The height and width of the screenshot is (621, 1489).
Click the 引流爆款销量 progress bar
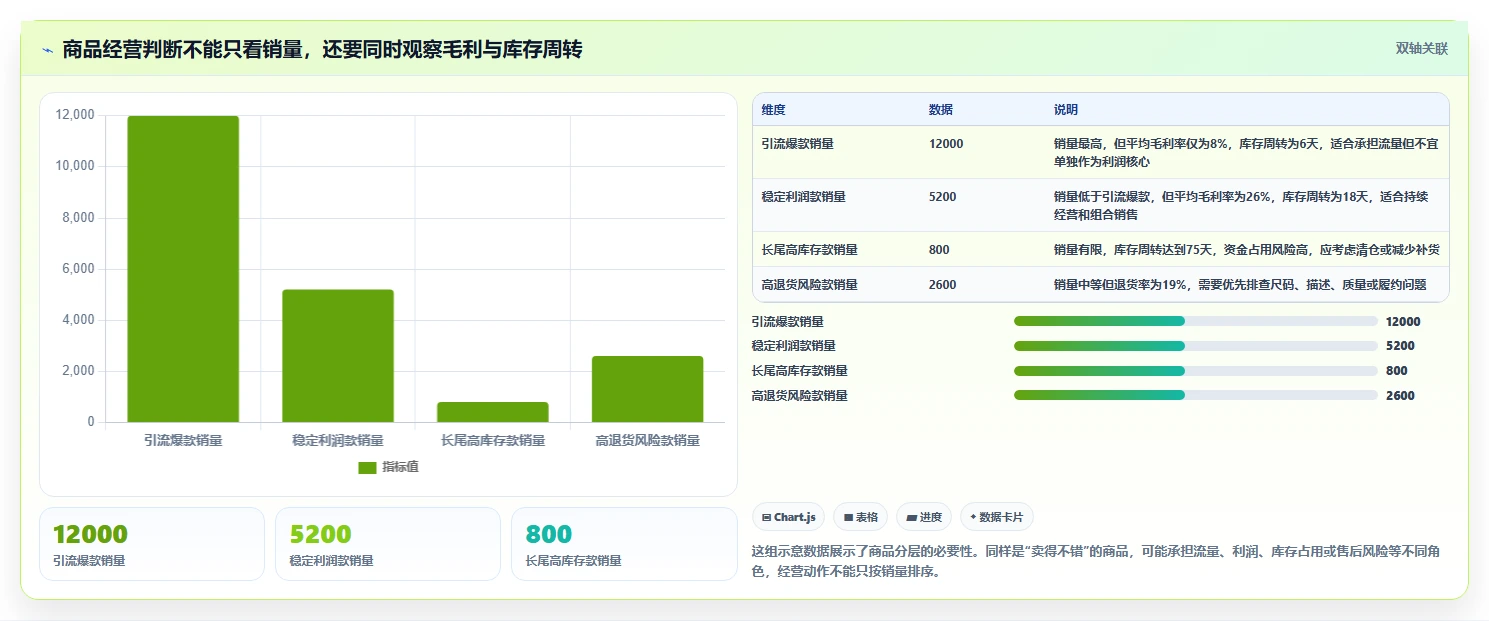click(x=1195, y=321)
